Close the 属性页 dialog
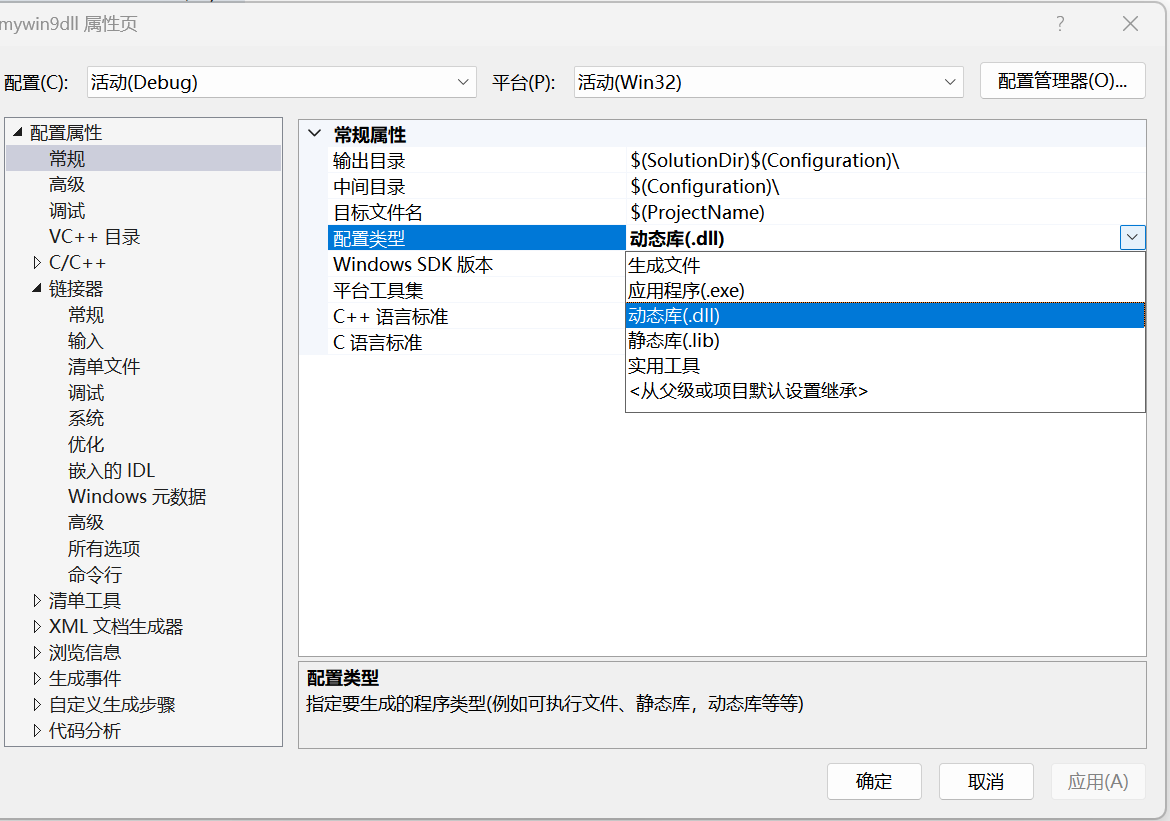The width and height of the screenshot is (1170, 821). pos(1130,24)
